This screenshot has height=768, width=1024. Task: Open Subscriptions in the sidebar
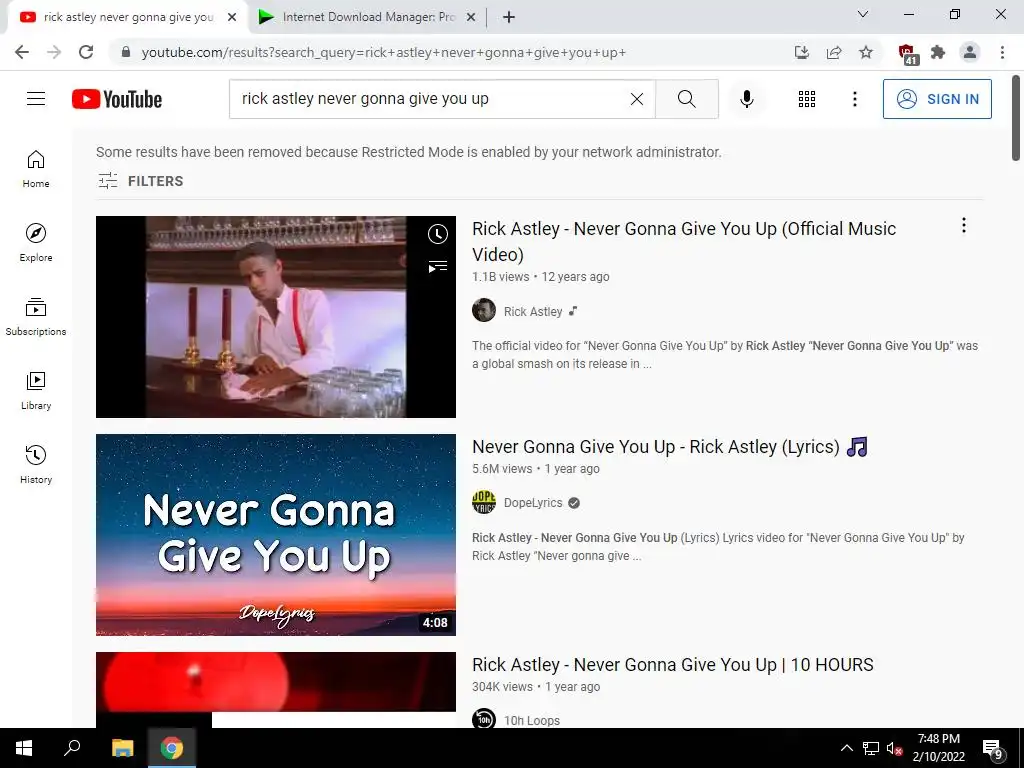point(36,317)
